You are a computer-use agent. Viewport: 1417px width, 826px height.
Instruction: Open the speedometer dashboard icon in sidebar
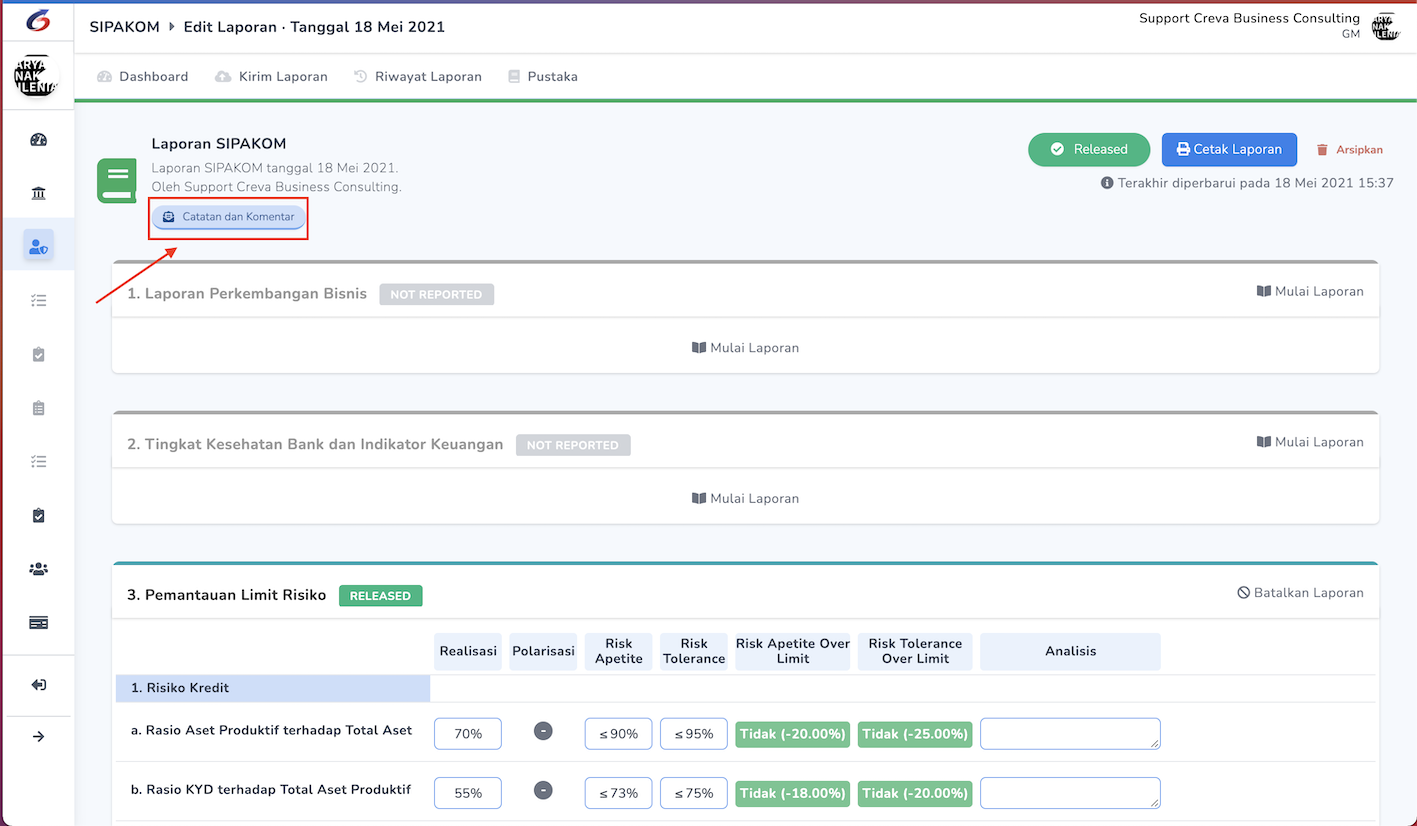[38, 139]
